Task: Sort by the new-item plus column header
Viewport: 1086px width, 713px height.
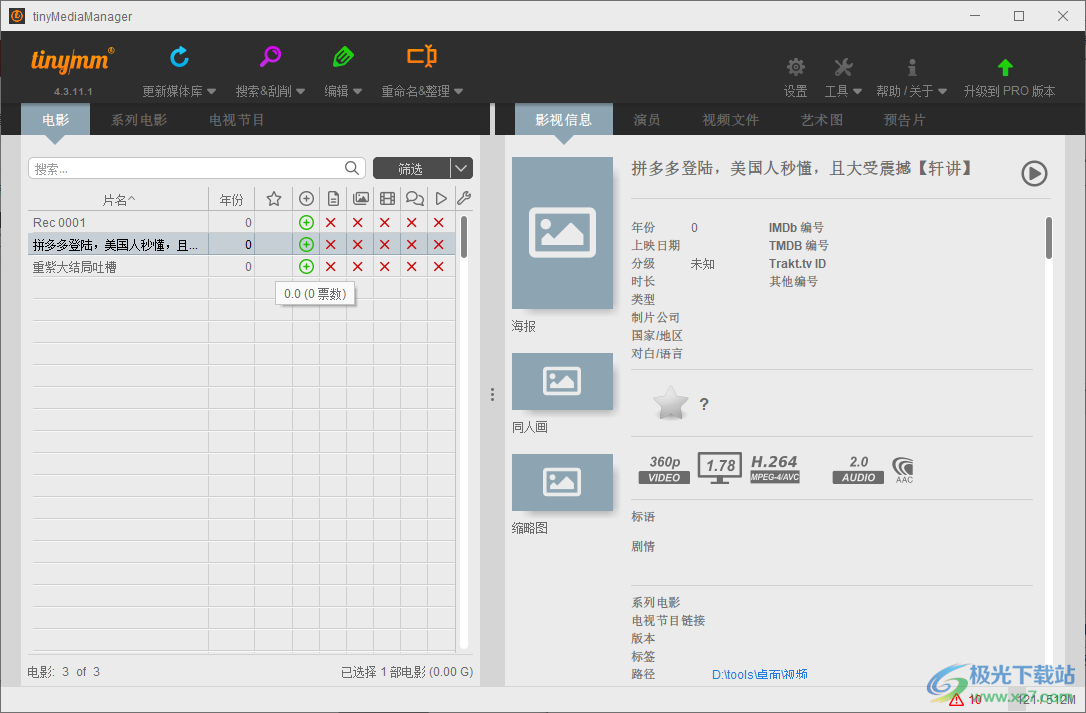Action: (306, 199)
